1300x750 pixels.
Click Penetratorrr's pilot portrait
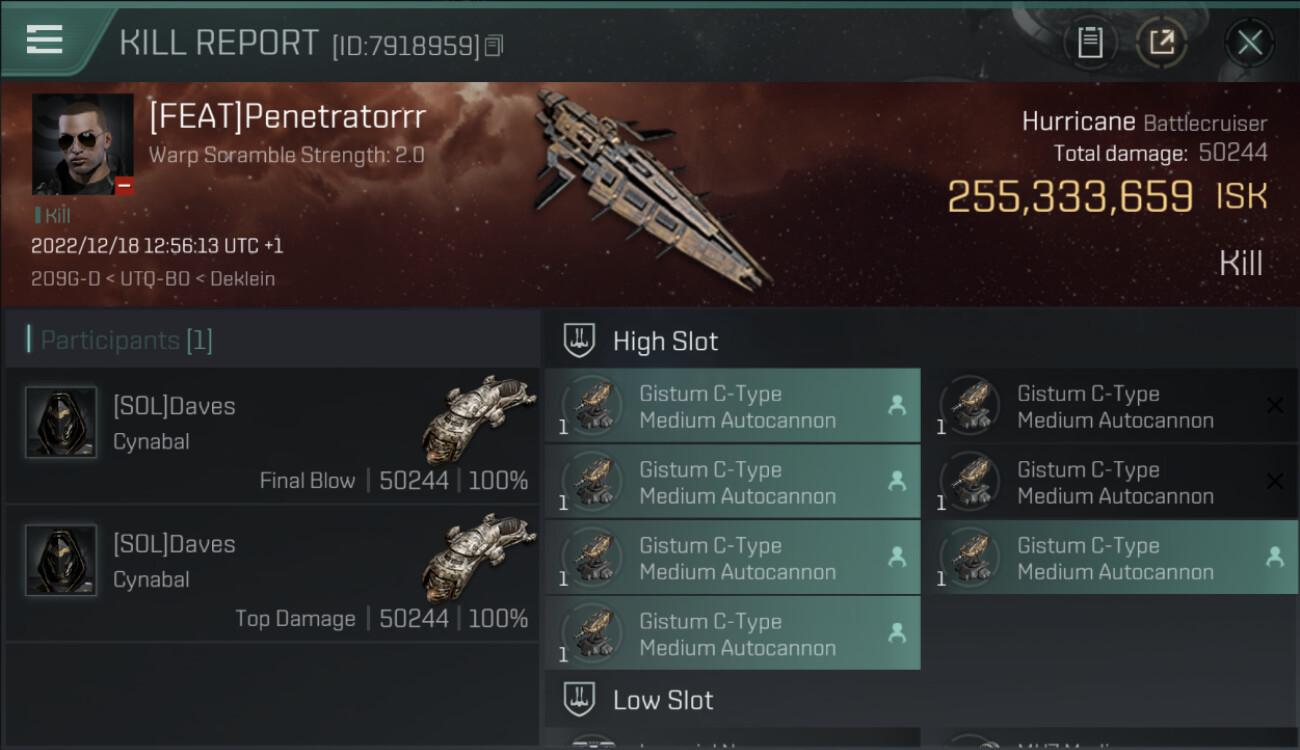pos(83,144)
